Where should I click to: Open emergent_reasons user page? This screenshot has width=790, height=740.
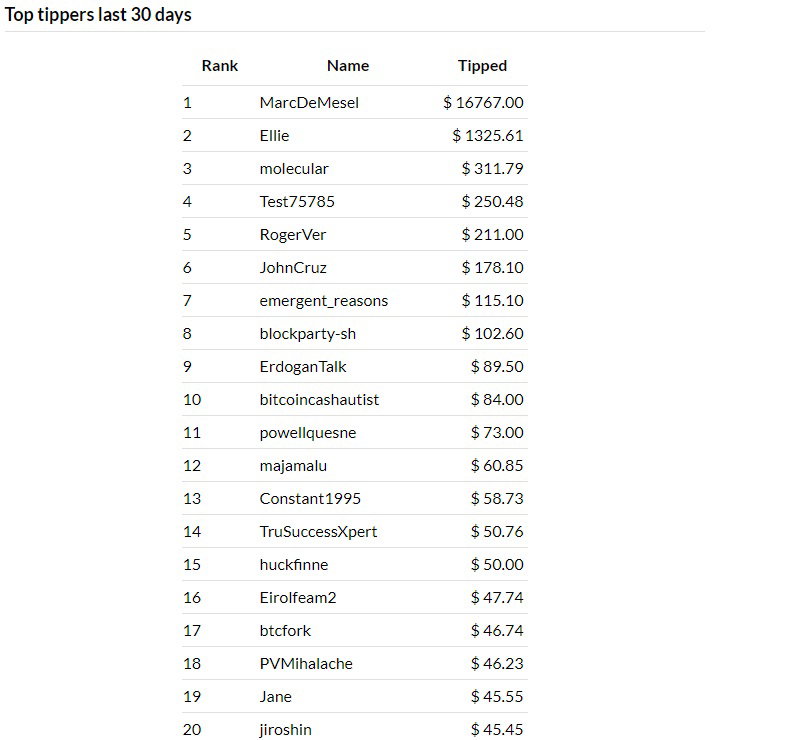click(323, 301)
